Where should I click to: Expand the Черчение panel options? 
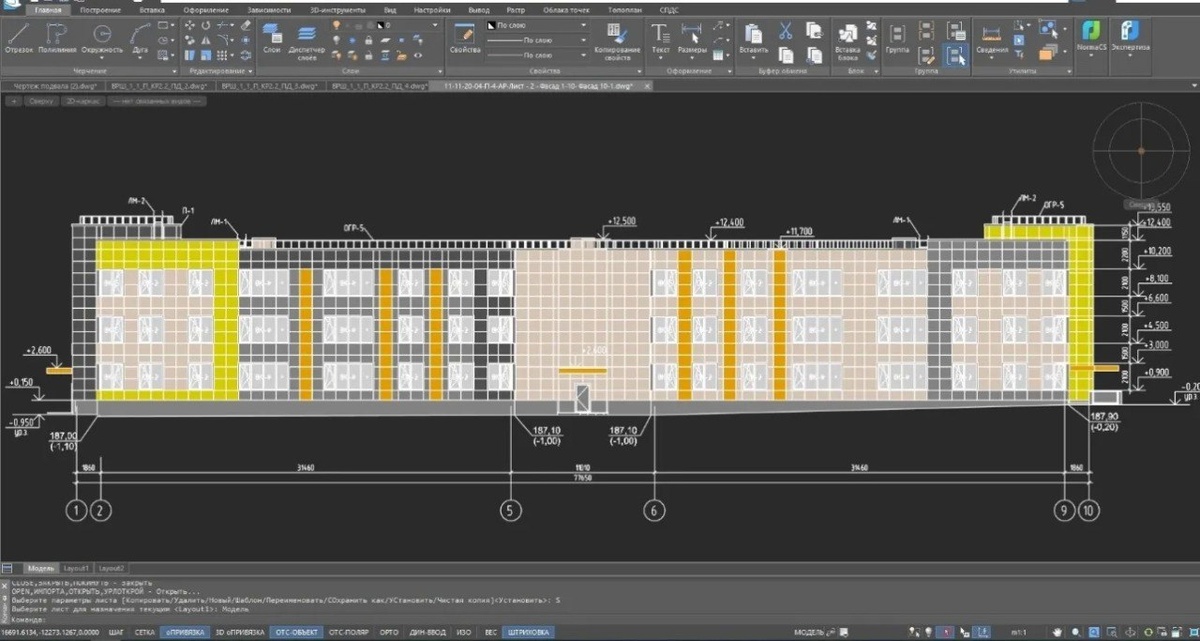pos(175,71)
